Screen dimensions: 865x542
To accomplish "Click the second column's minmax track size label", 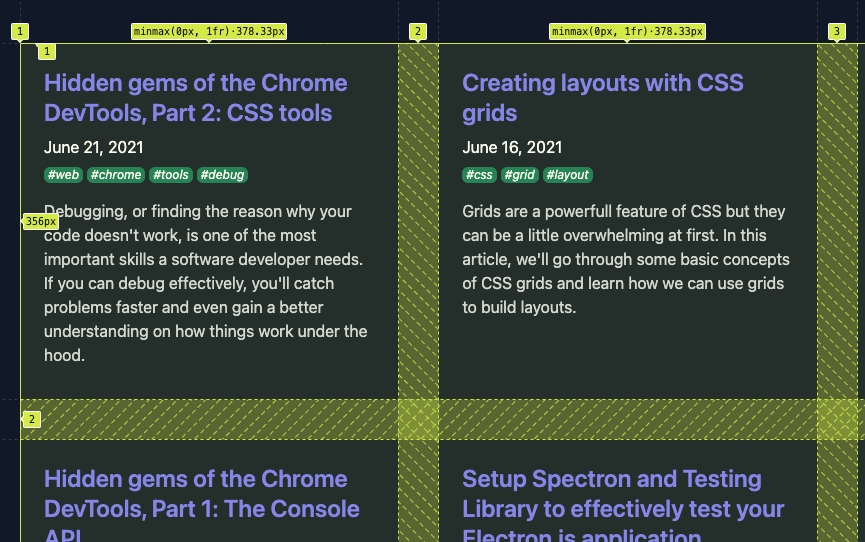I will click(628, 32).
